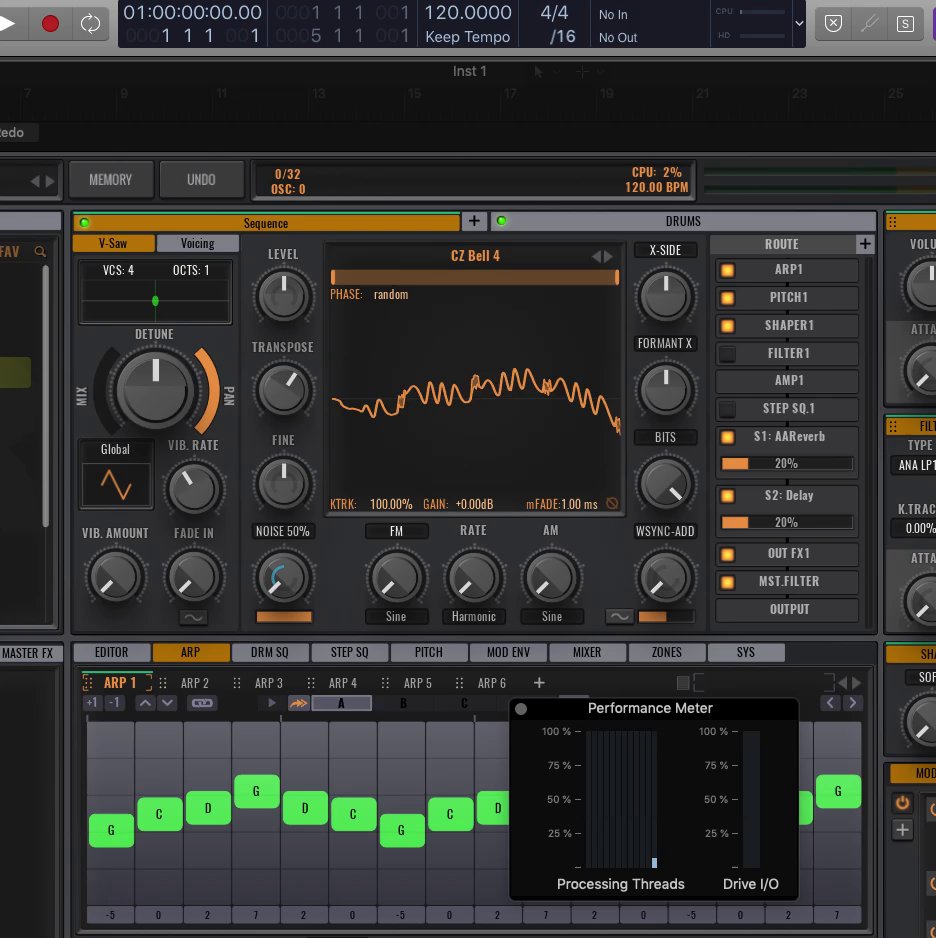This screenshot has width=936, height=938.
Task: Open the FM waveform 'Sine' dropdown
Action: pyautogui.click(x=396, y=616)
